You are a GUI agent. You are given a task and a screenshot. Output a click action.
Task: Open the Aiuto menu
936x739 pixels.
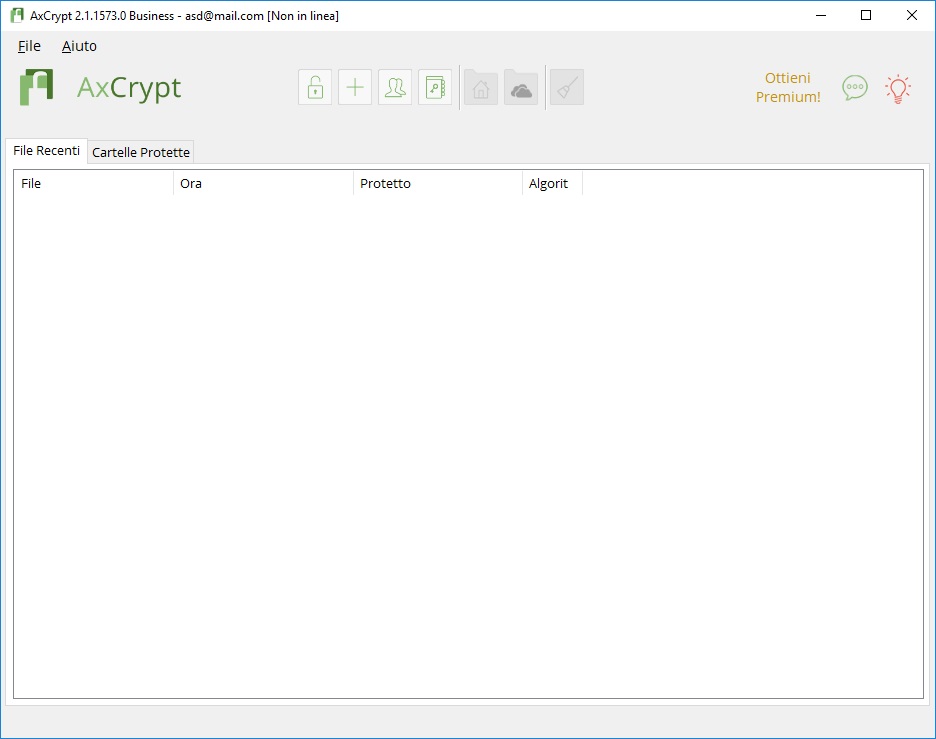[79, 46]
